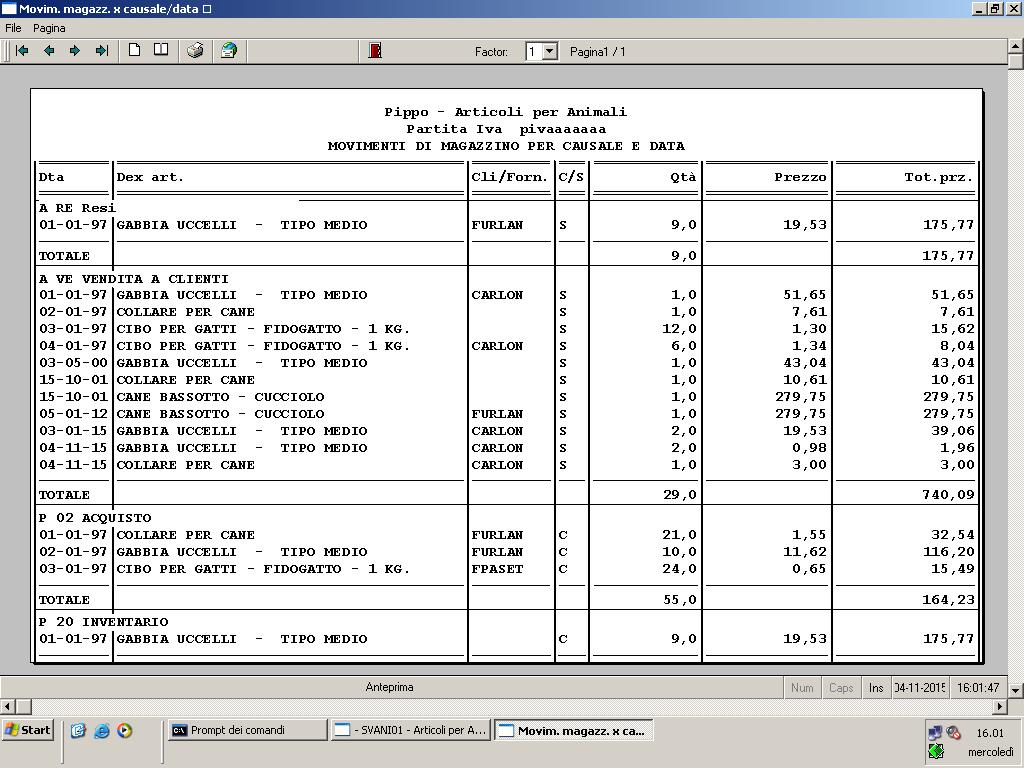Image resolution: width=1024 pixels, height=768 pixels.
Task: Click the Caps status bar indicator
Action: tap(841, 688)
